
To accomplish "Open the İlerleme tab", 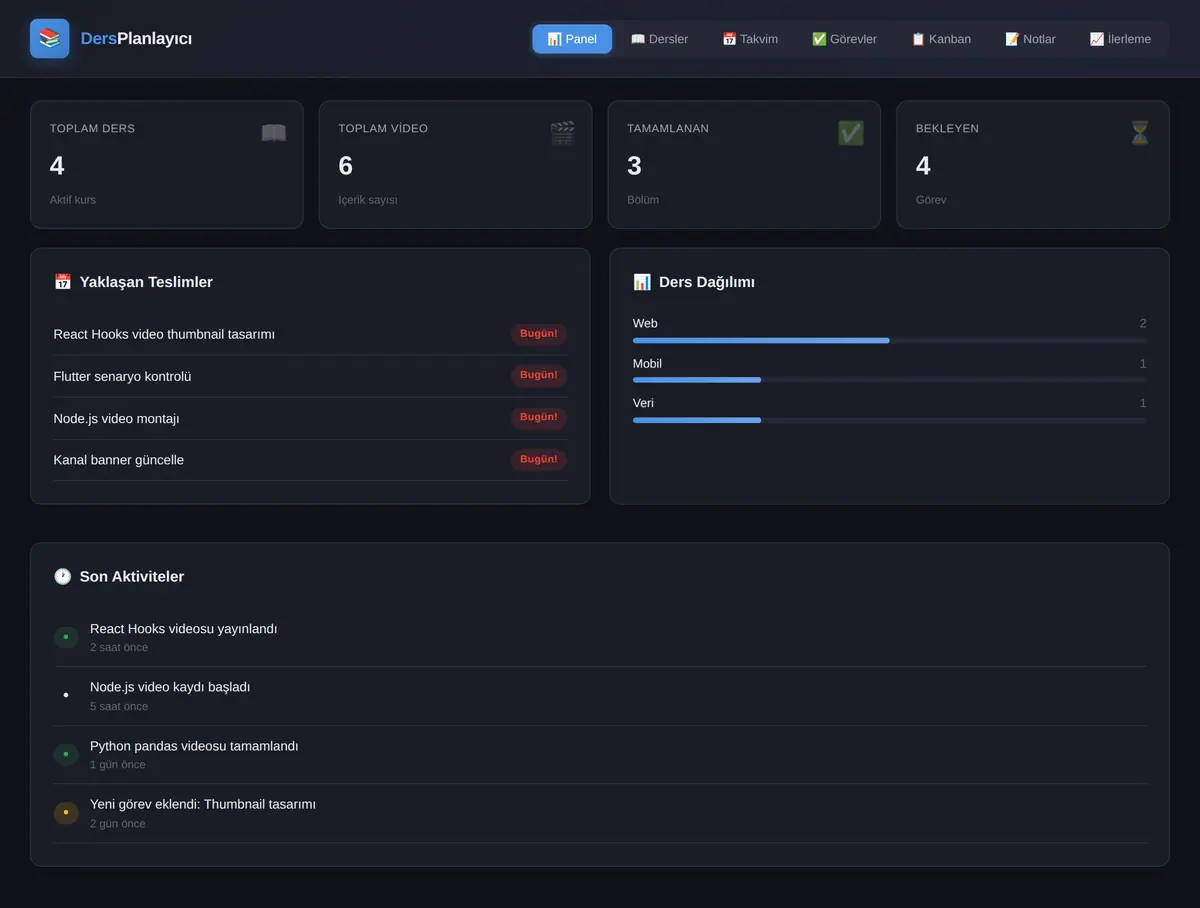I will 1120,39.
